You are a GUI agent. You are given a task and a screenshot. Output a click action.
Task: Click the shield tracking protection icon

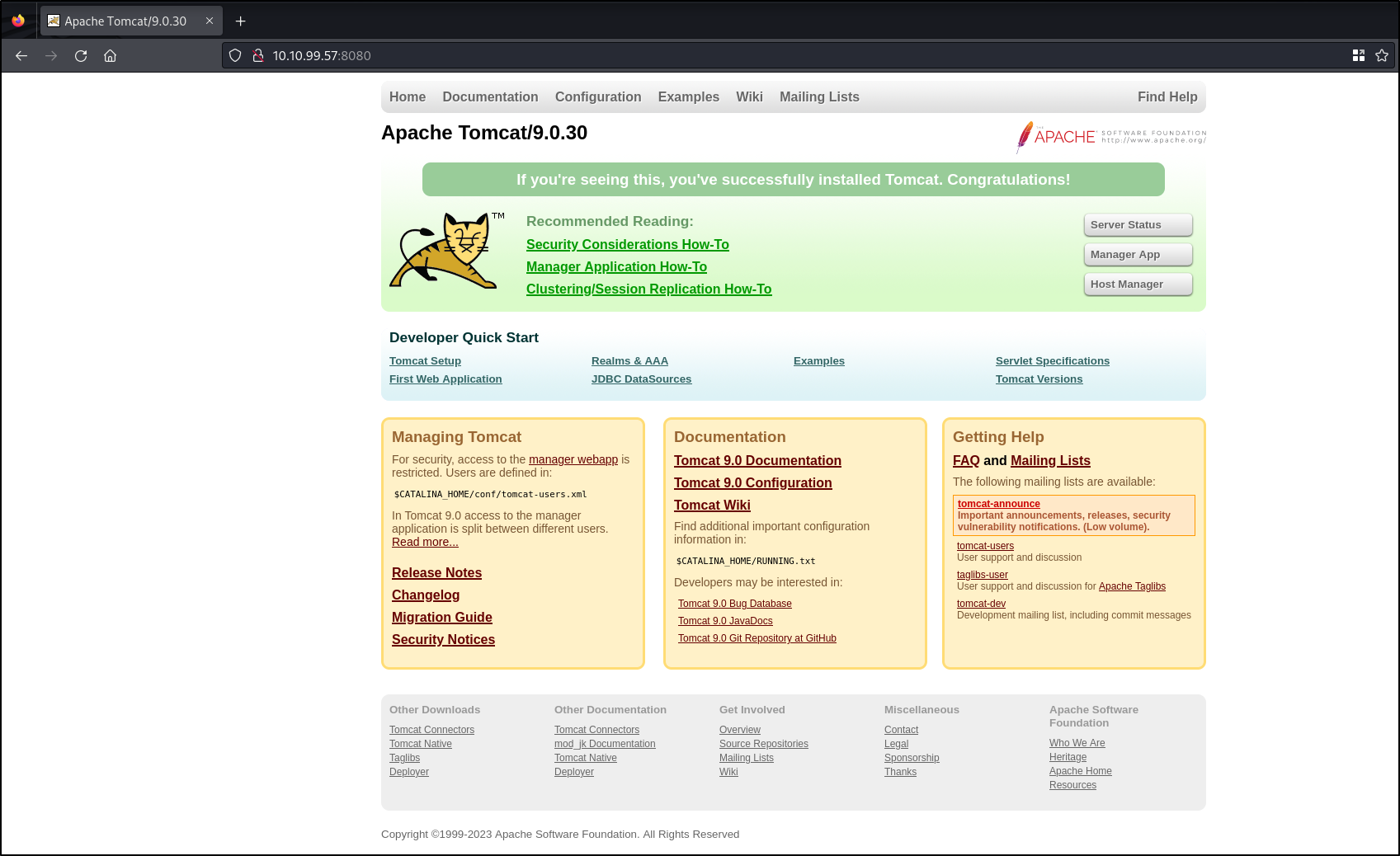[x=235, y=55]
